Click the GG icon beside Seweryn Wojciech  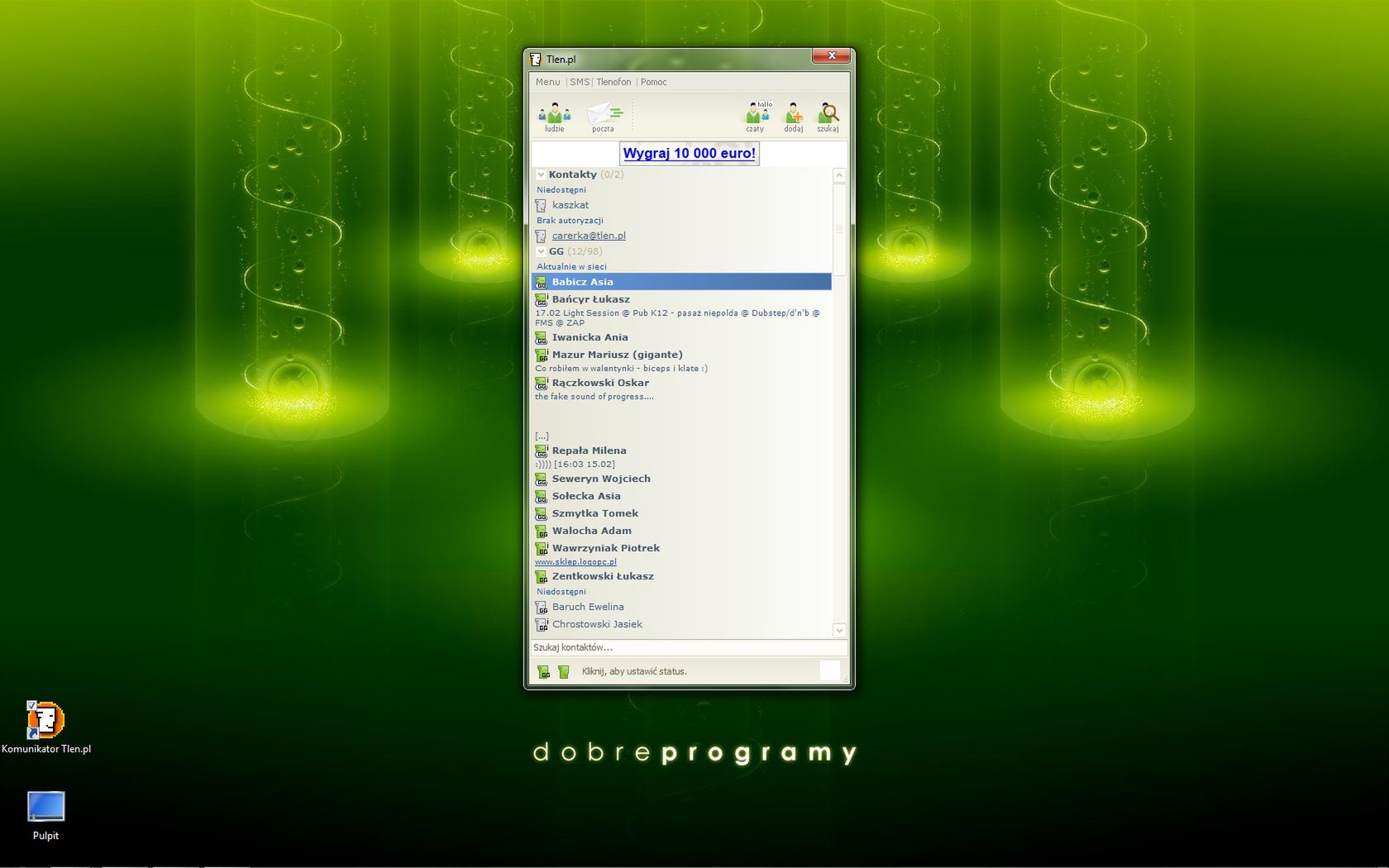(542, 479)
